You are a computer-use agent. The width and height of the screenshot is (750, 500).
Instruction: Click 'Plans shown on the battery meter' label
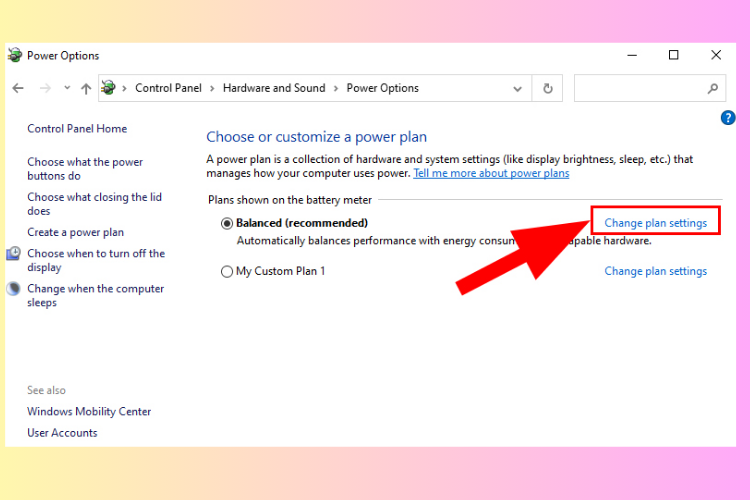tap(290, 200)
